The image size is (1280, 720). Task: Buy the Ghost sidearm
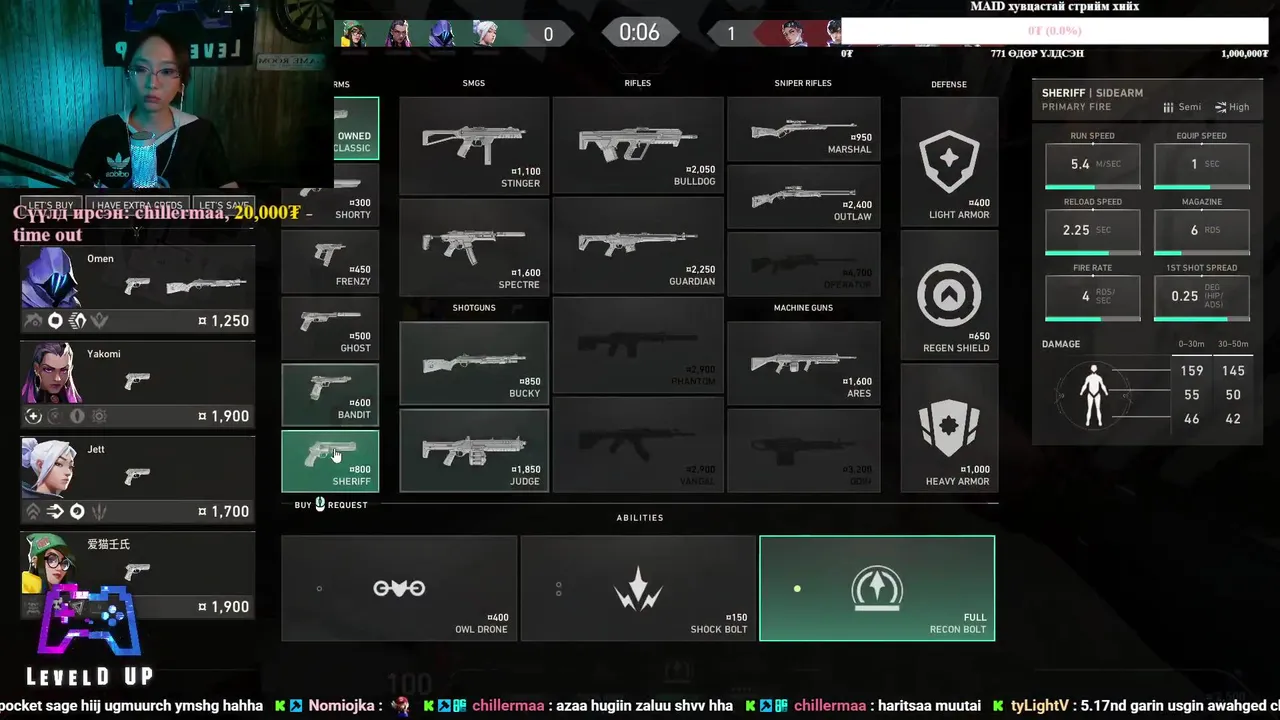(330, 328)
